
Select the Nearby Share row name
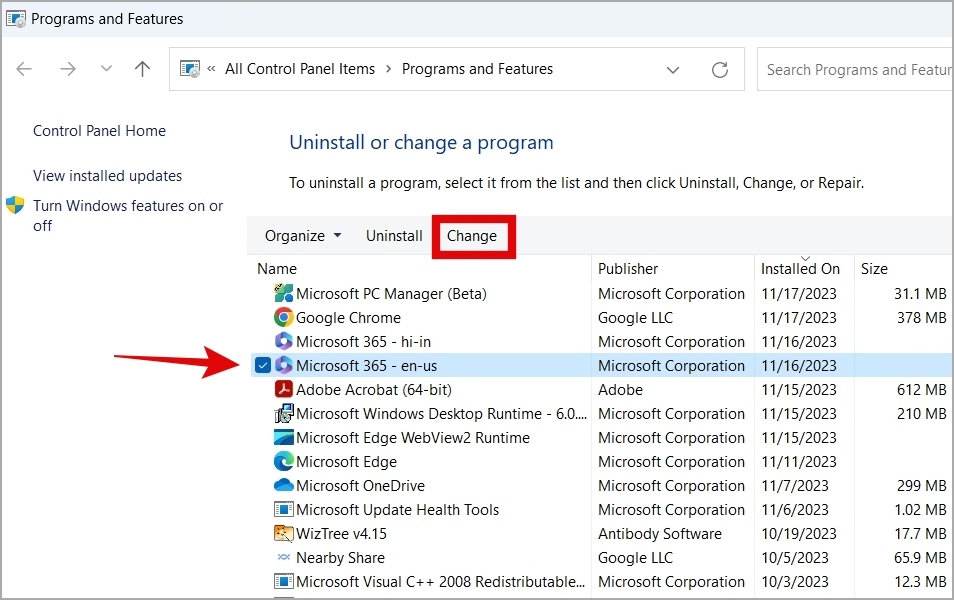[340, 557]
